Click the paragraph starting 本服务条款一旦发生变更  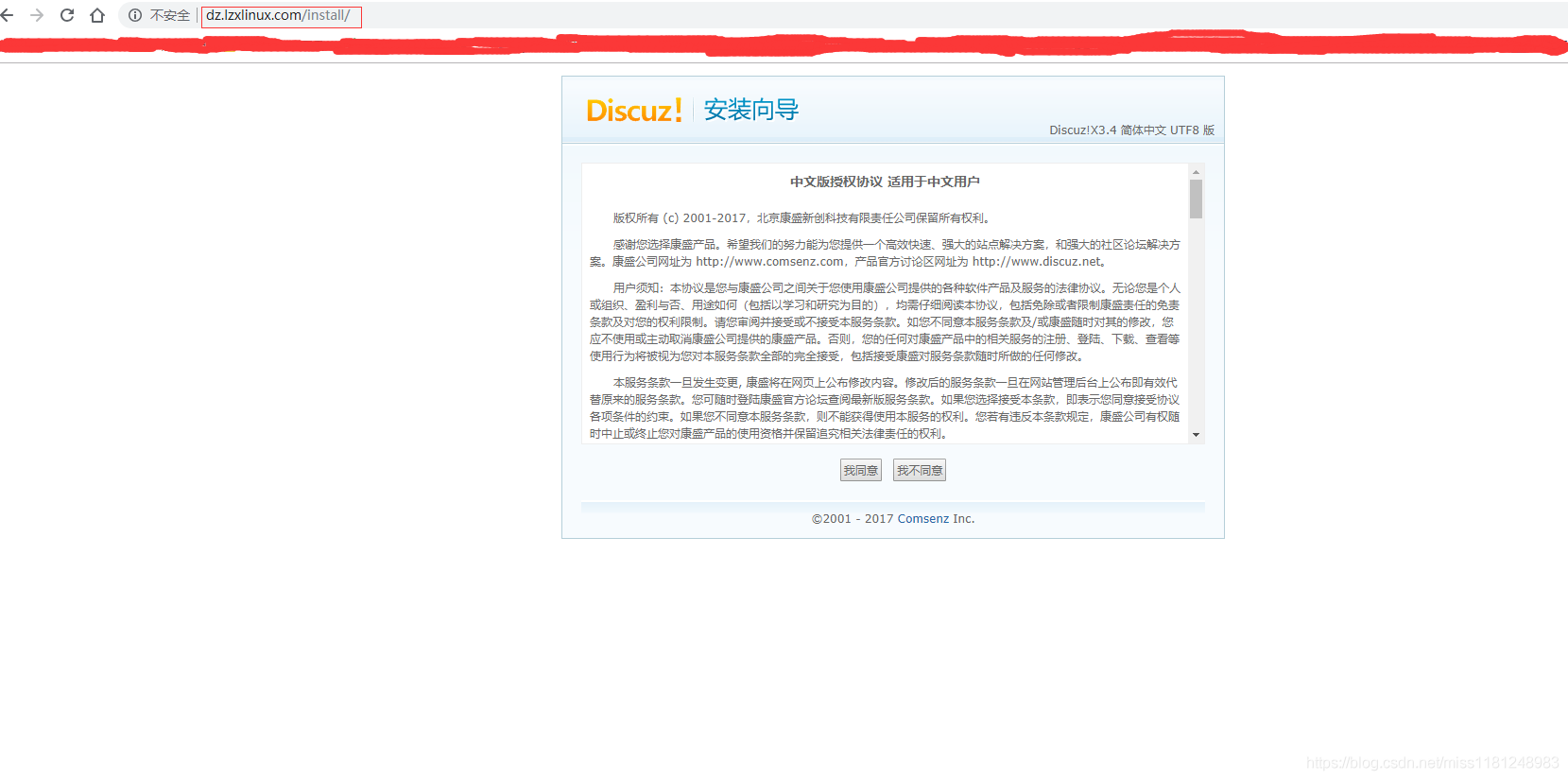(885, 408)
